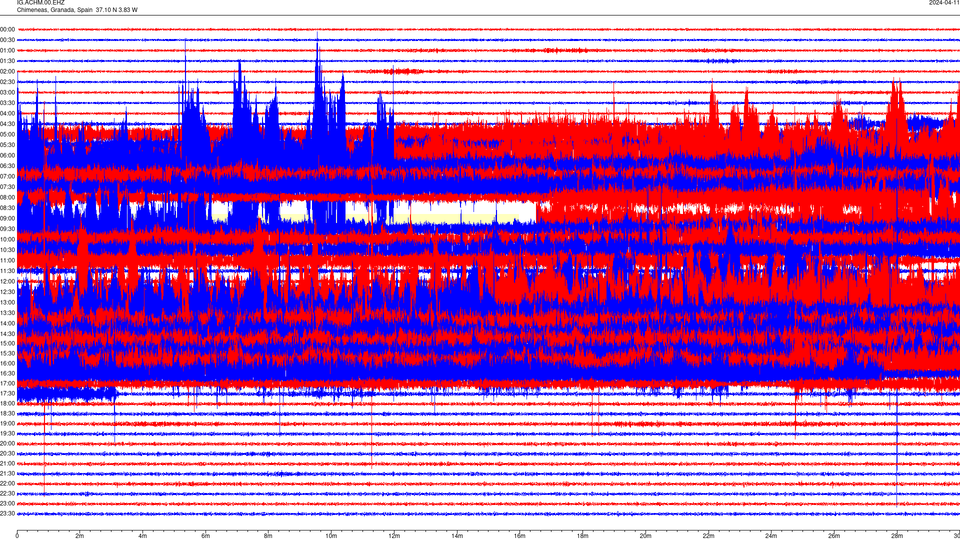Select the '03:00' time row label
Viewport: 960px width, 540px height.
pos(7,92)
